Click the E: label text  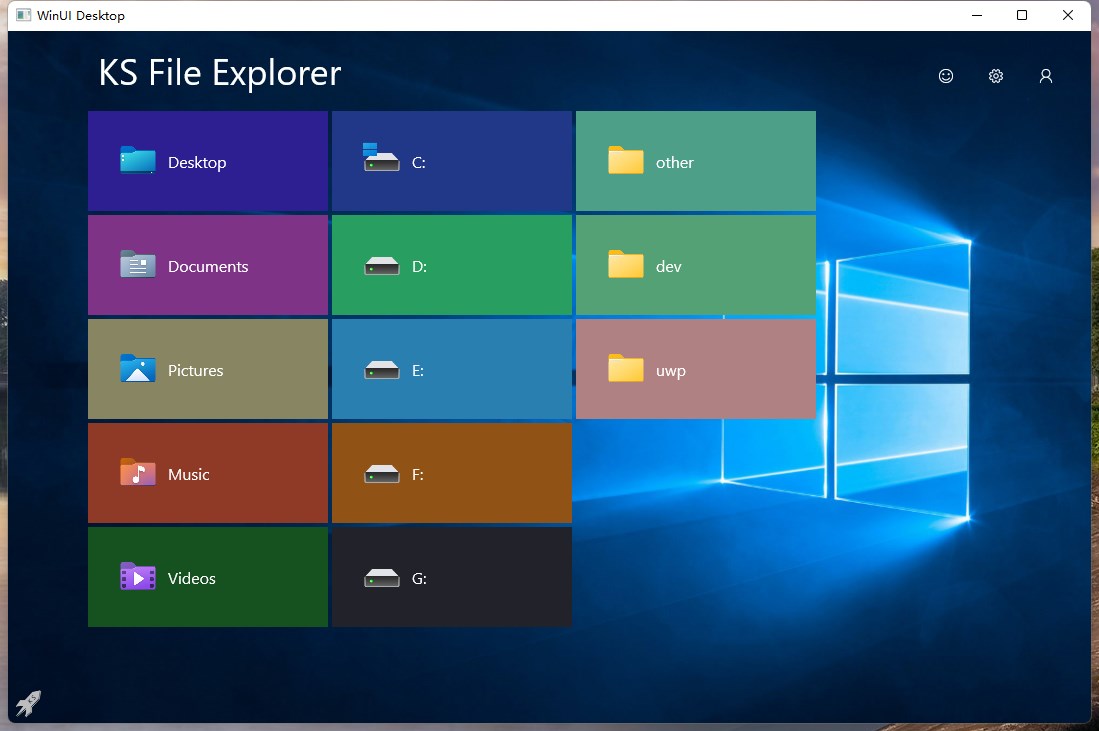point(418,370)
